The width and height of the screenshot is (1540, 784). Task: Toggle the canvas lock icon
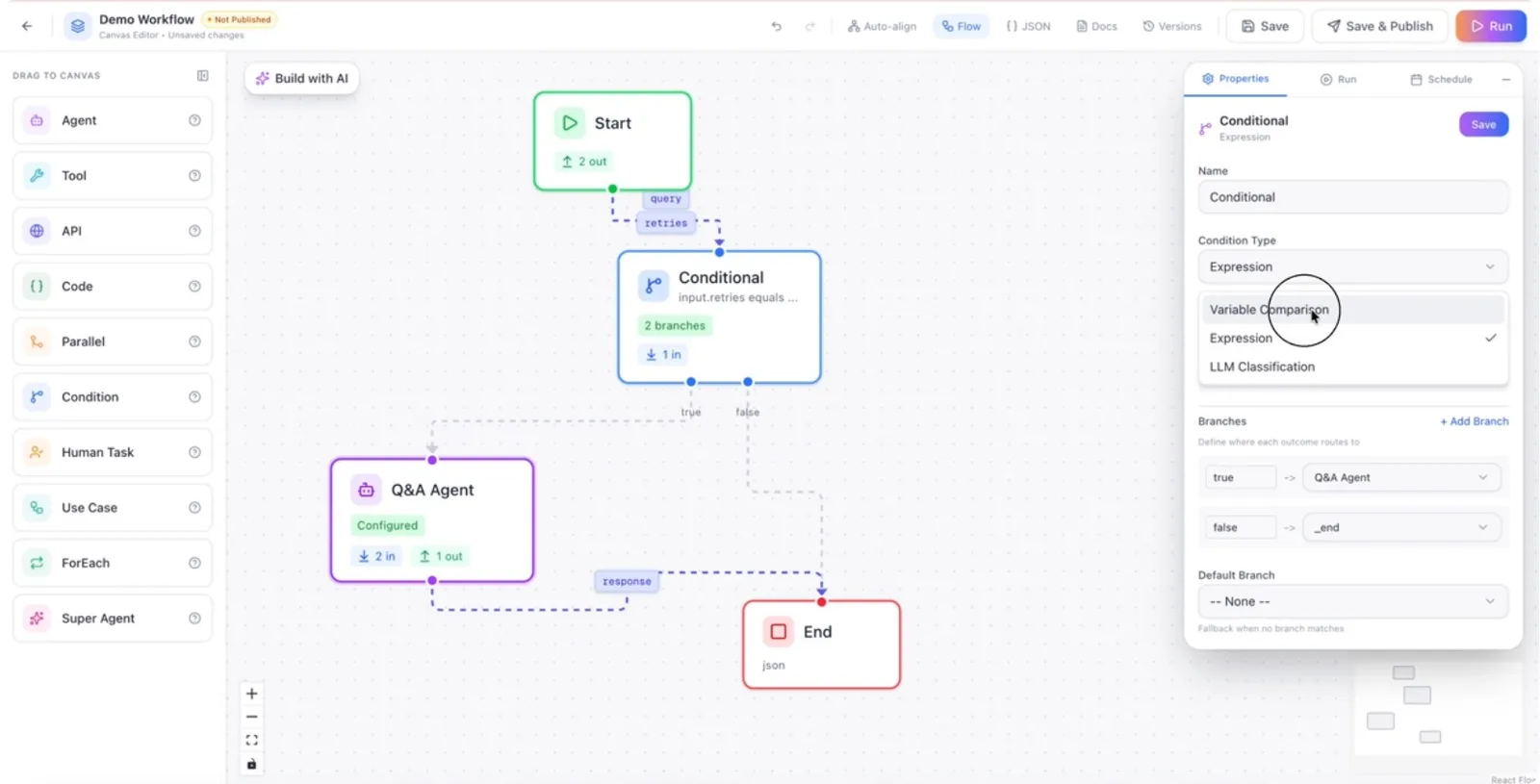pos(251,764)
